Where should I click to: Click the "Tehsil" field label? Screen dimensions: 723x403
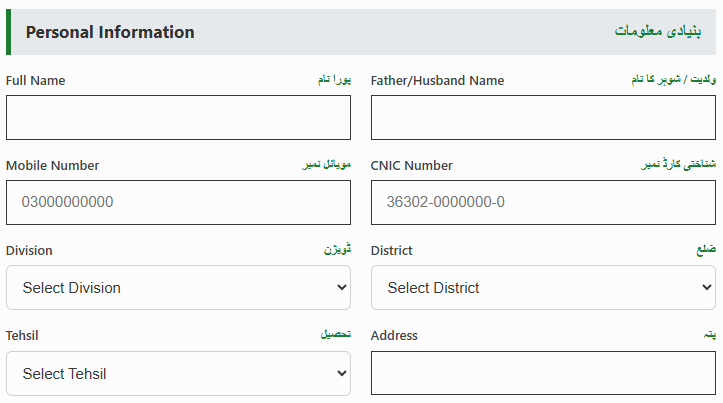click(22, 335)
